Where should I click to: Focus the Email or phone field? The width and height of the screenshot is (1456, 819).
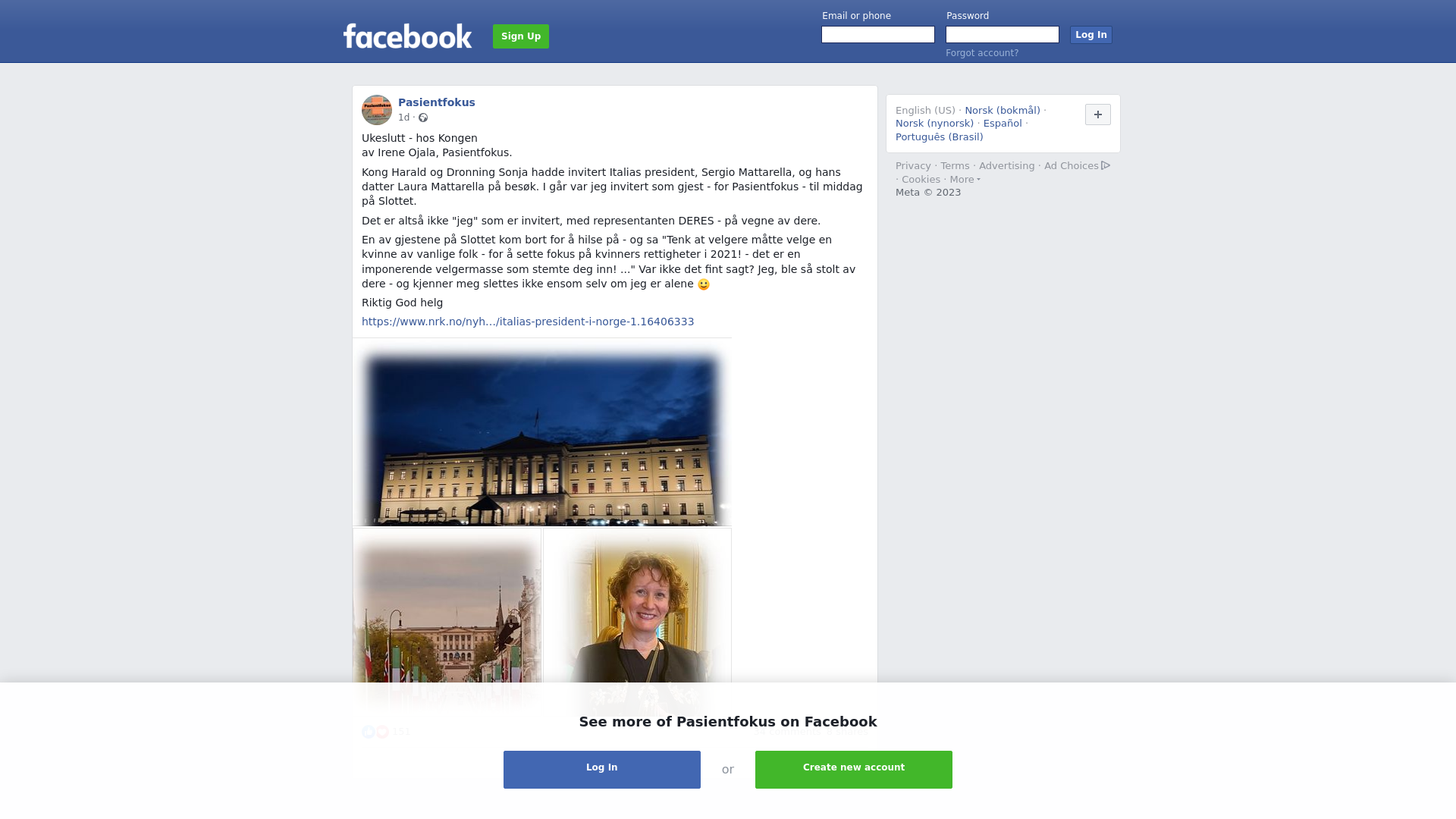pyautogui.click(x=878, y=35)
